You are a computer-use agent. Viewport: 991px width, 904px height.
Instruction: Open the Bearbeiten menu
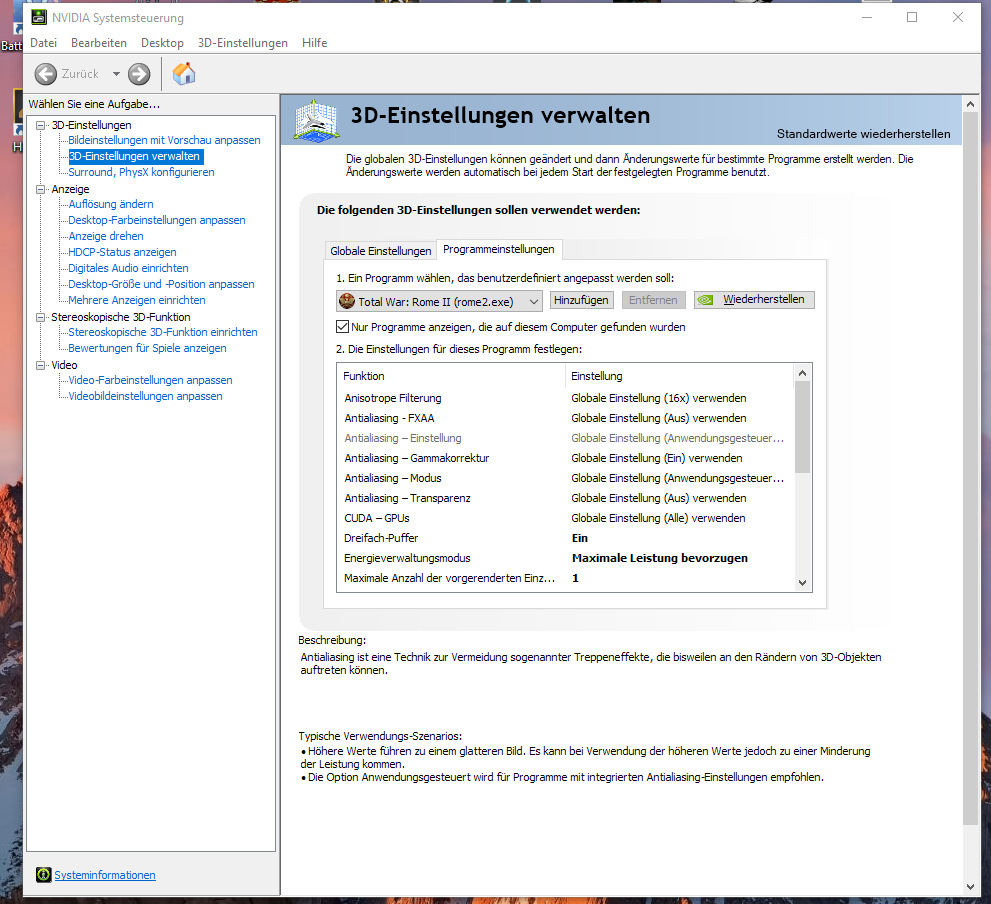[x=99, y=42]
